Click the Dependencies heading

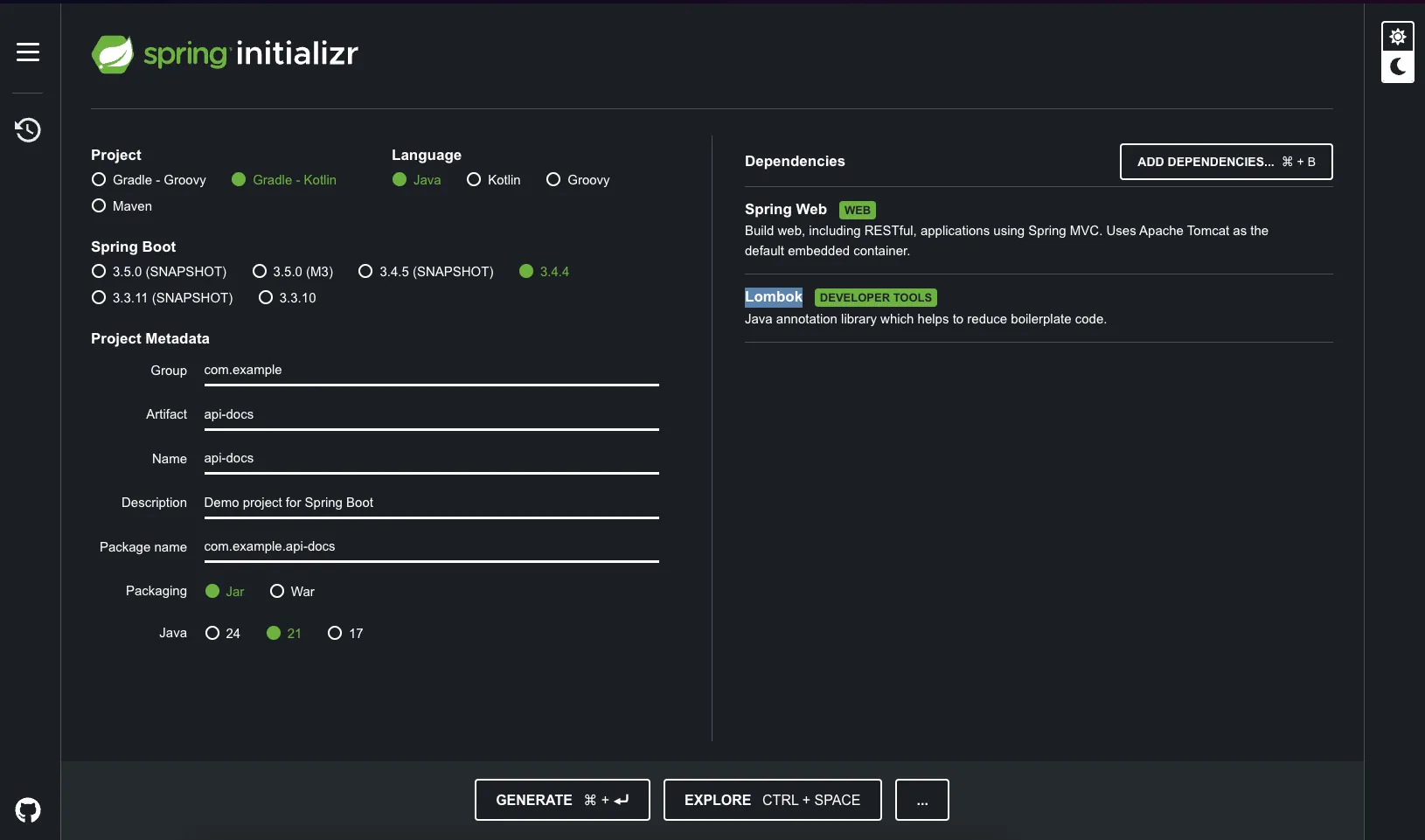[795, 162]
